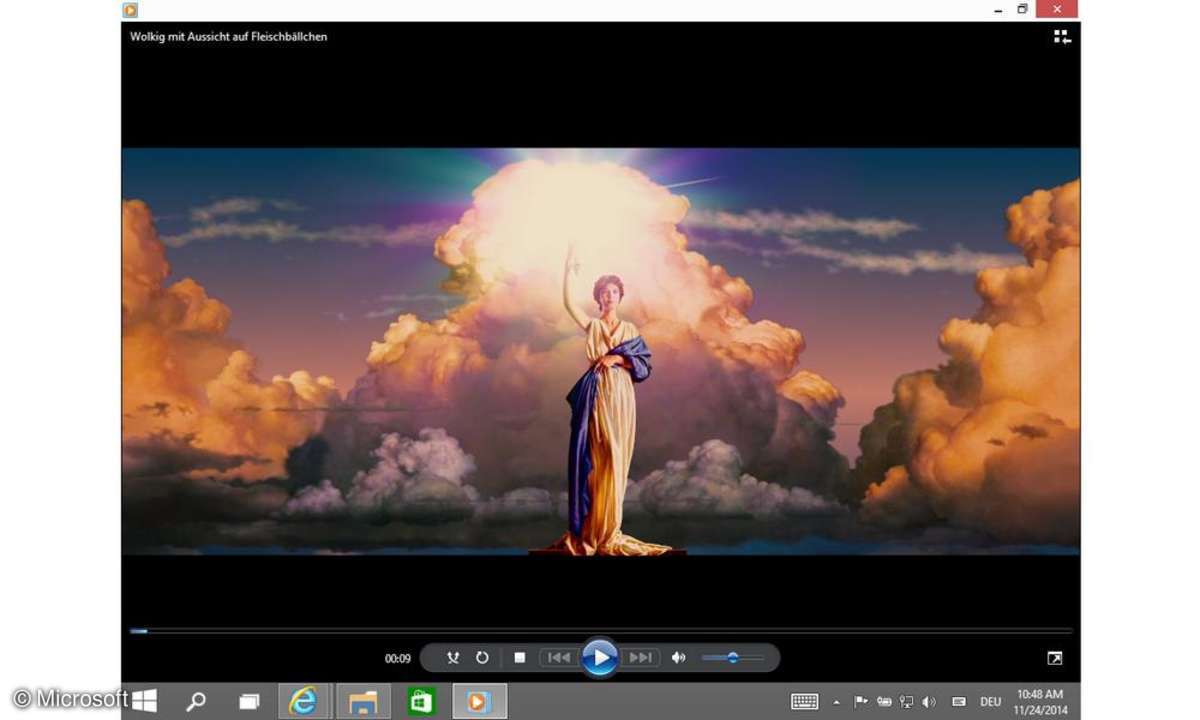
Task: Open the touch keyboard
Action: pos(804,702)
